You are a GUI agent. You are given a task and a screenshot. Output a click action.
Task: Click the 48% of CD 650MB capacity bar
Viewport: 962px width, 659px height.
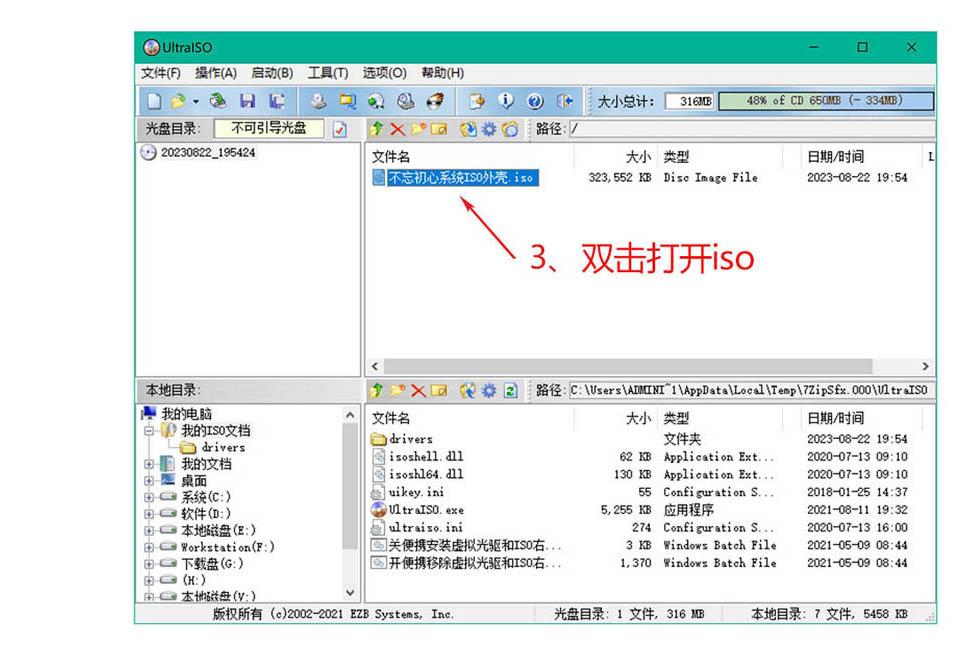(x=826, y=101)
